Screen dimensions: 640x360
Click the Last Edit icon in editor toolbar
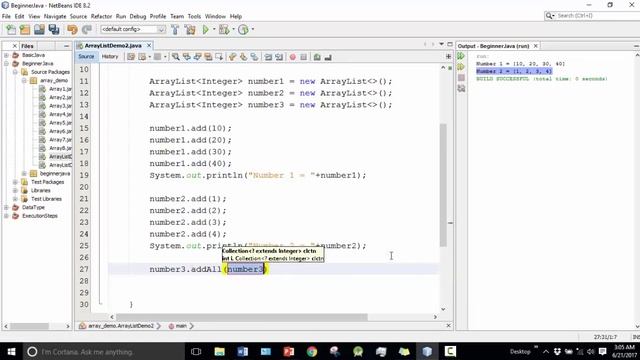click(x=131, y=57)
